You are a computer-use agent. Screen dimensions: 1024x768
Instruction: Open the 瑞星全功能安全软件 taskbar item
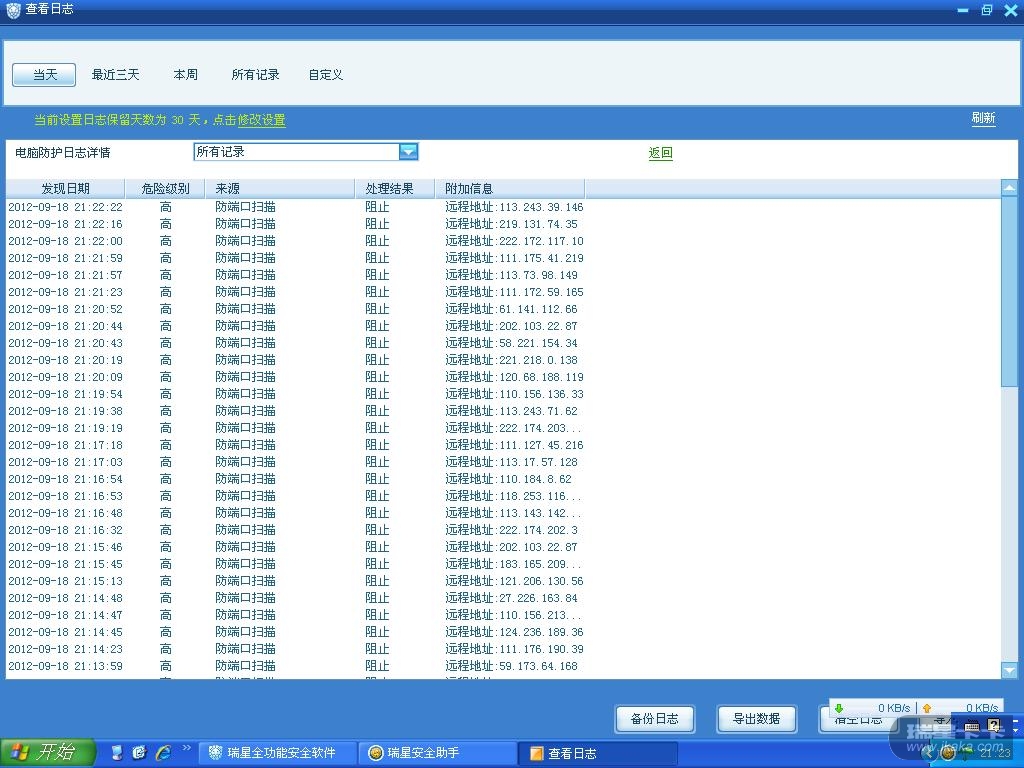(x=278, y=753)
